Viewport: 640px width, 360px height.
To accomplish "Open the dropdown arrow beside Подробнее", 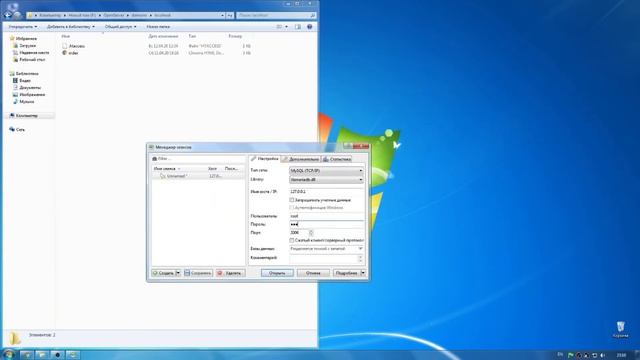I will click(x=363, y=273).
